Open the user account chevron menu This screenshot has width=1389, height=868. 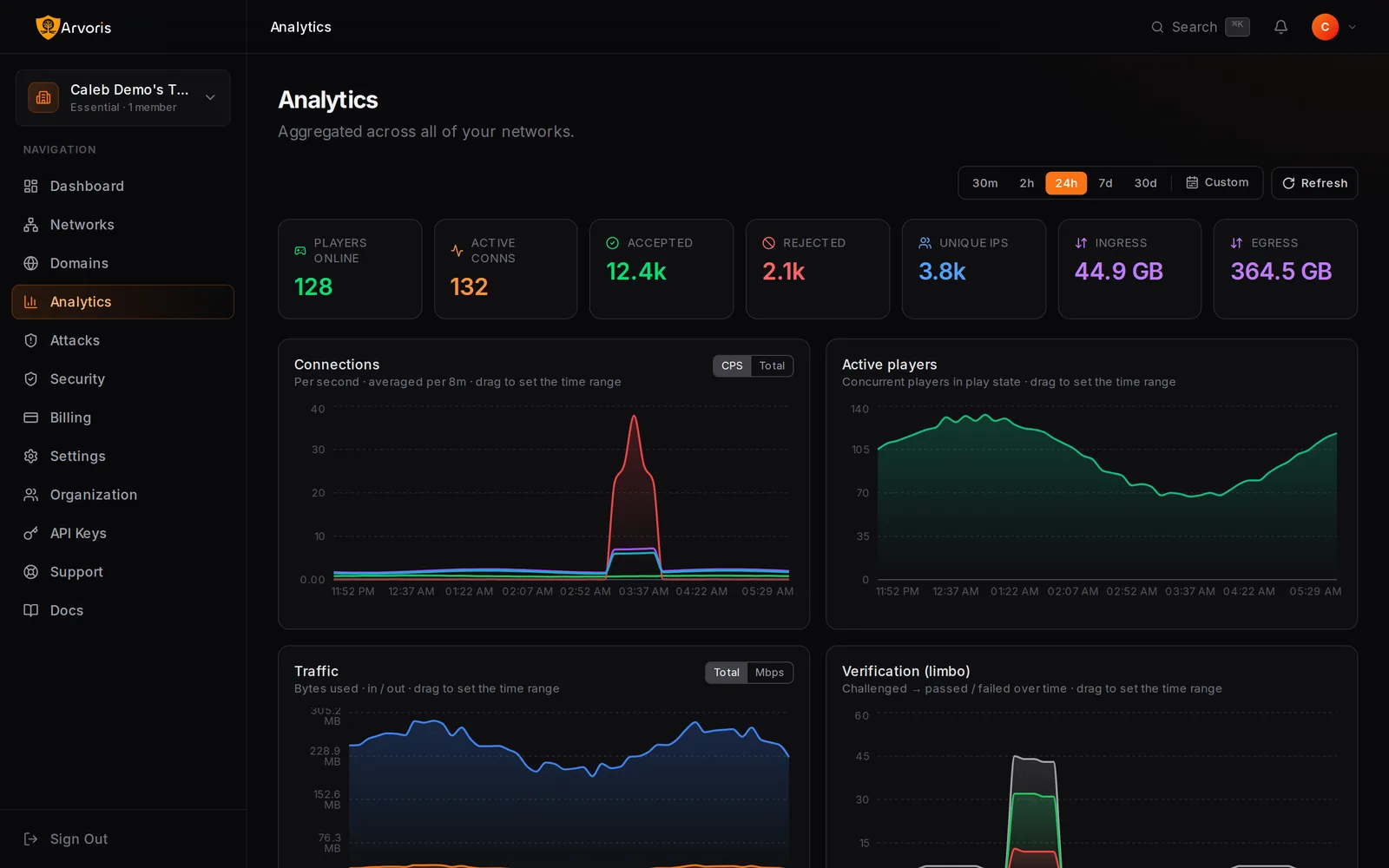[1352, 27]
